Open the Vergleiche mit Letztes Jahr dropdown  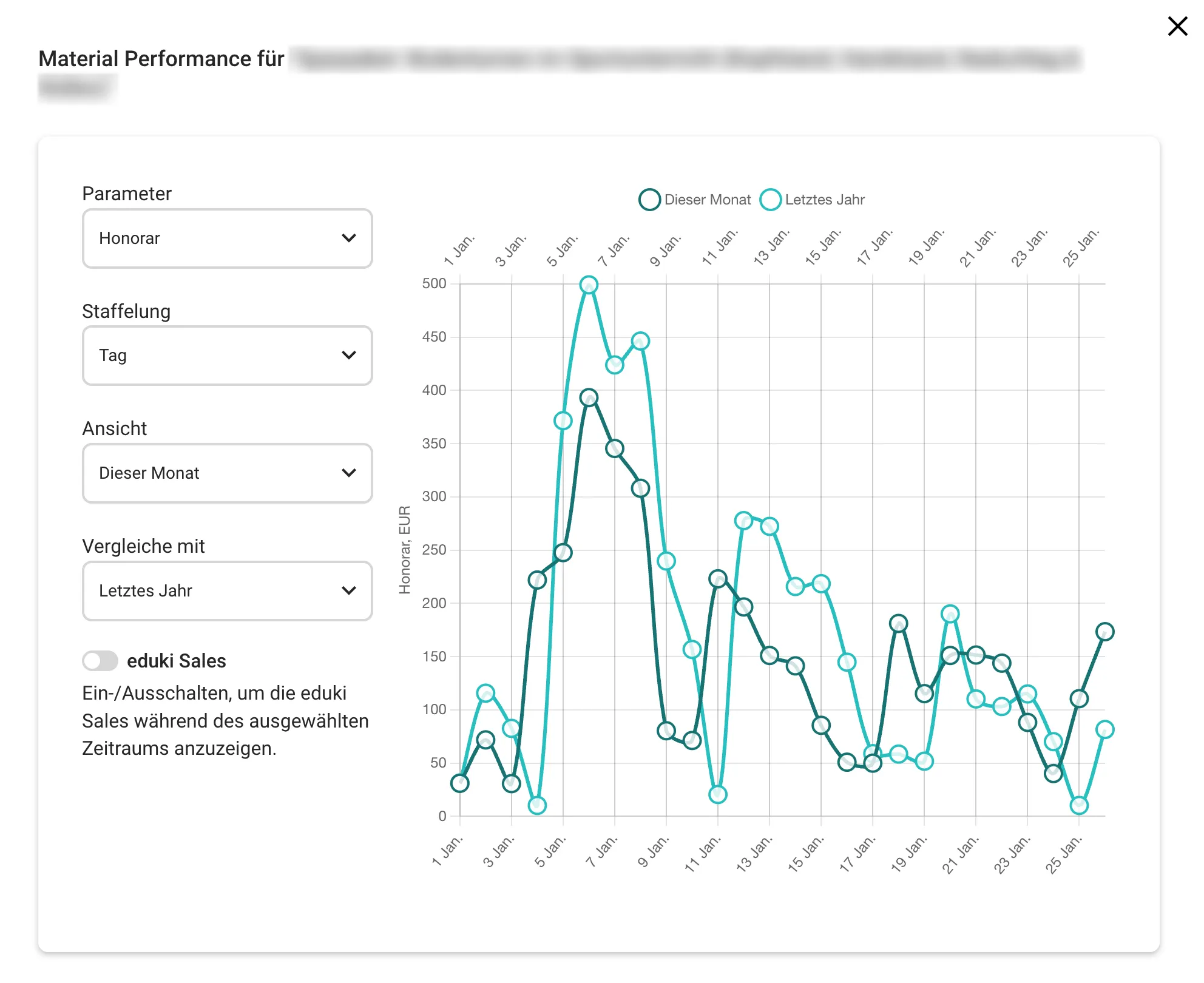227,591
